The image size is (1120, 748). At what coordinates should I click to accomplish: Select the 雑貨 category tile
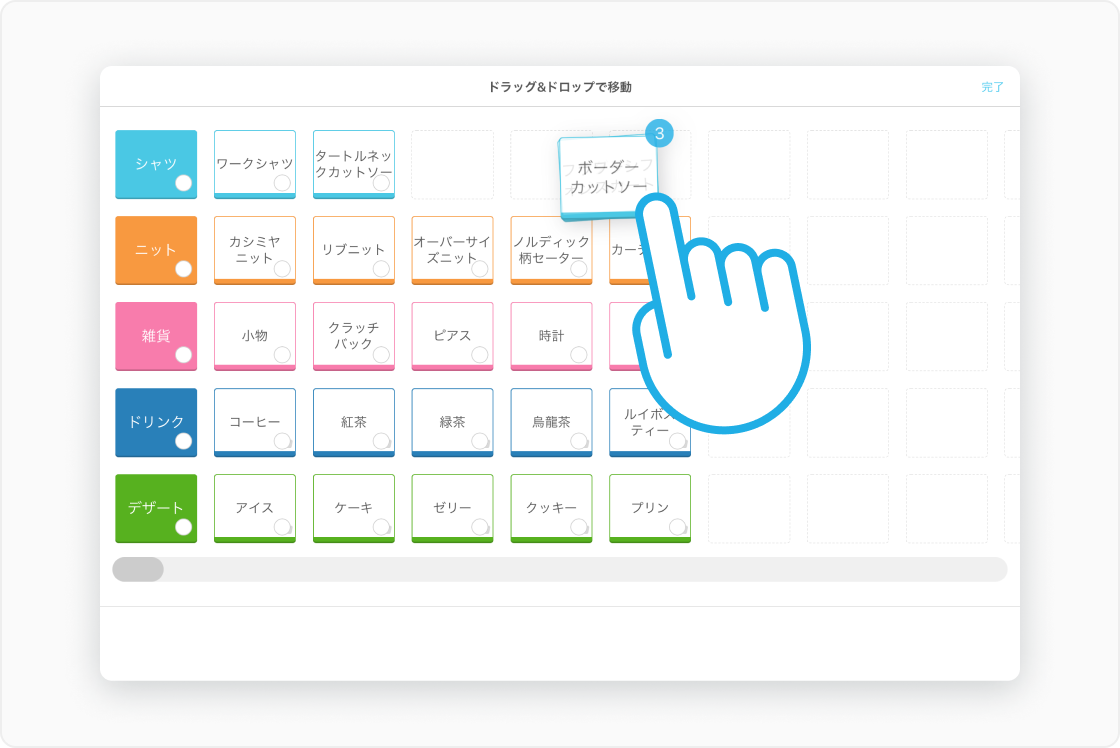(156, 336)
